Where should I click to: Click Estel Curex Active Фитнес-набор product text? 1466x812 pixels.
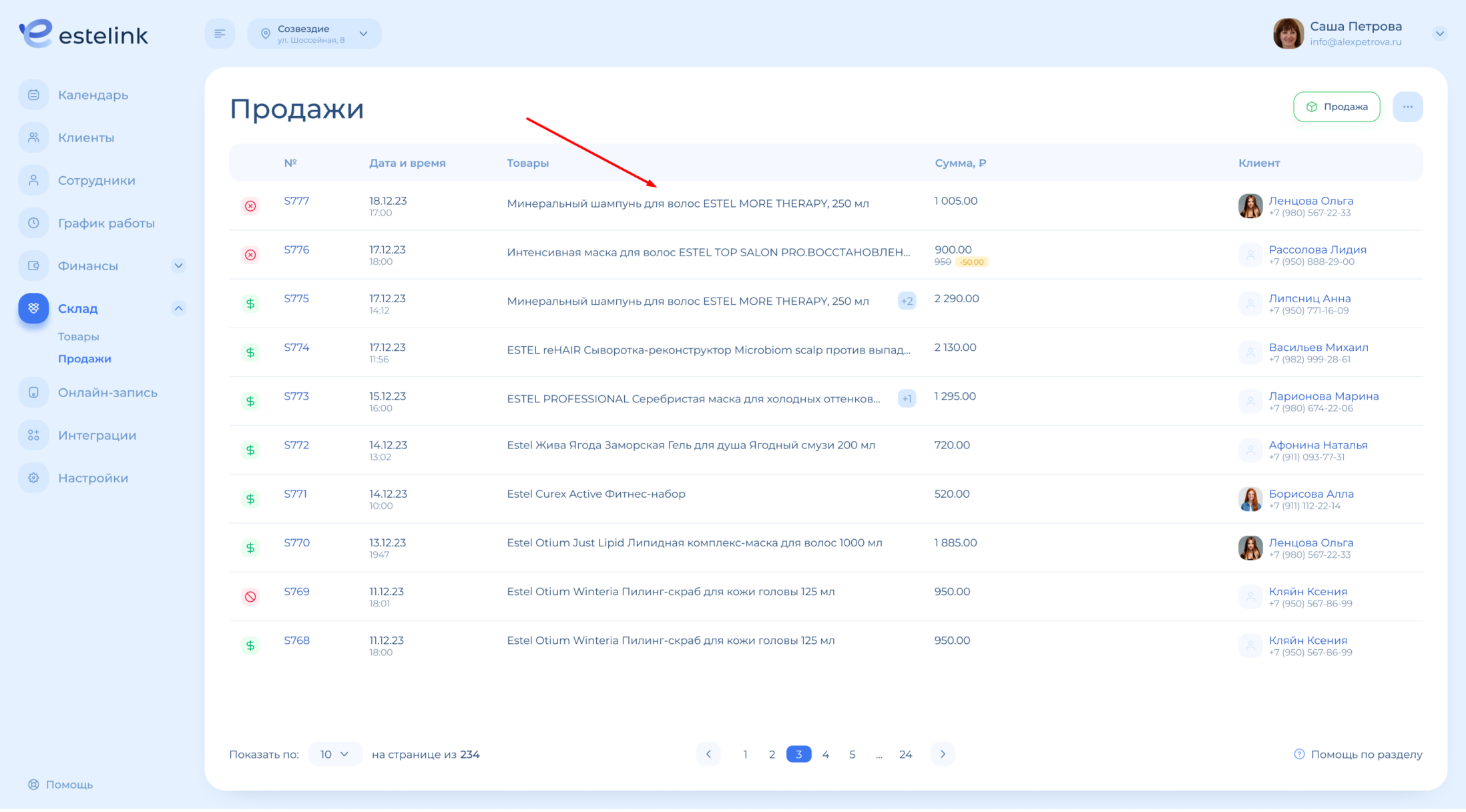tap(596, 494)
